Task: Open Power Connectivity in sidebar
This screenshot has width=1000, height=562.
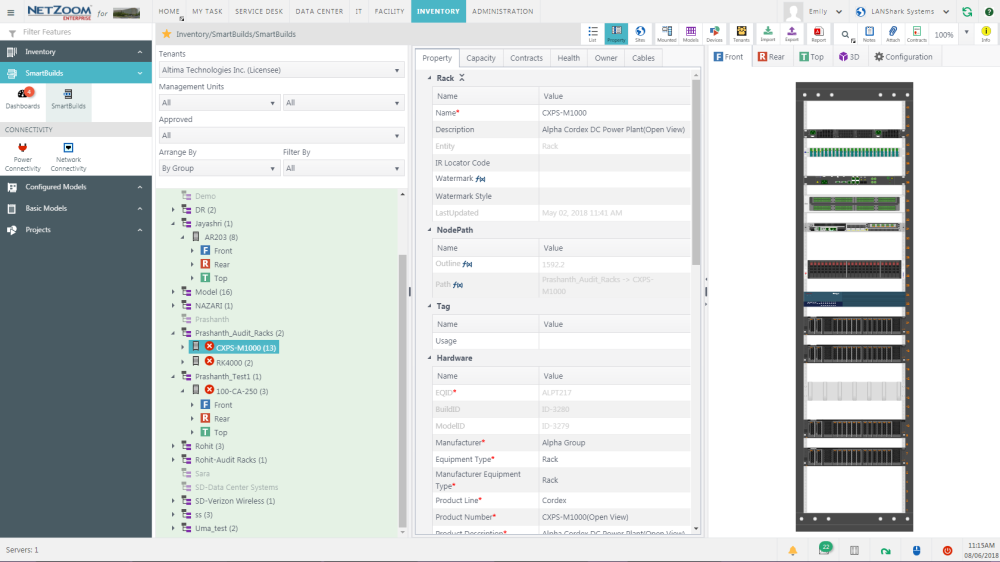Action: tap(22, 153)
